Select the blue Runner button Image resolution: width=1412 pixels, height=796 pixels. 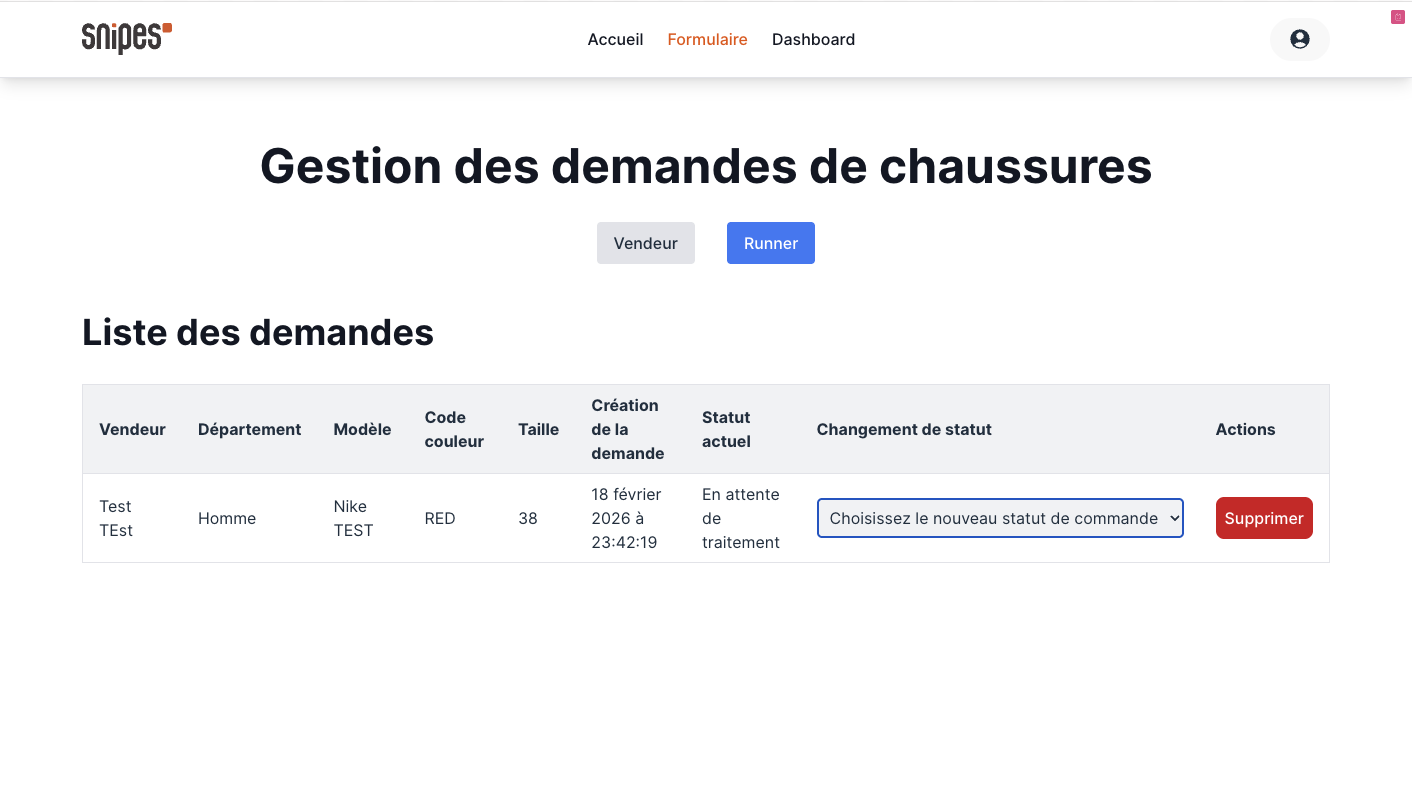click(770, 243)
